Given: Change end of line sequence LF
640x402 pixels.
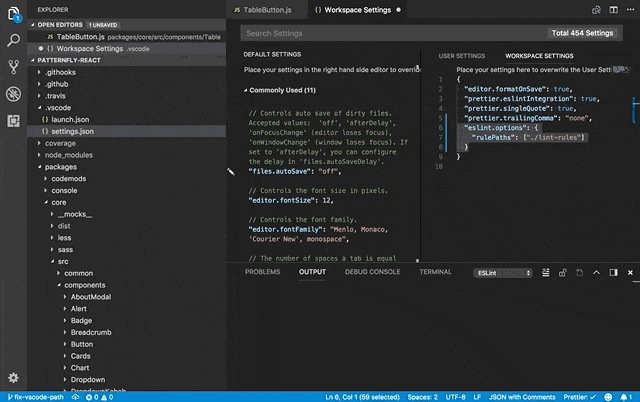Looking at the screenshot, I should point(477,397).
